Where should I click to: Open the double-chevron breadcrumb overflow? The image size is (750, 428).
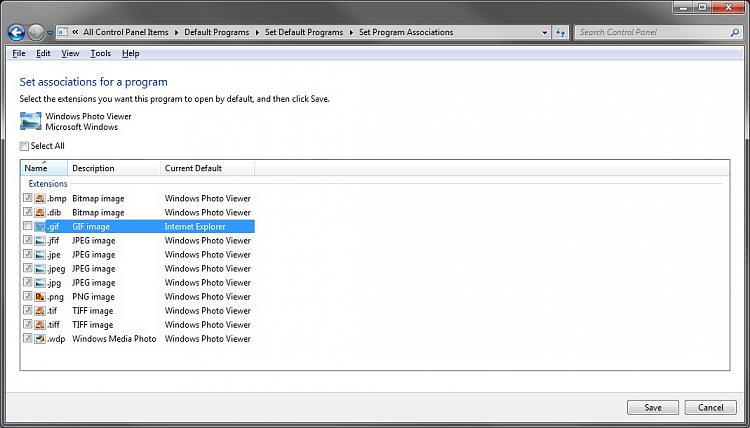click(76, 32)
